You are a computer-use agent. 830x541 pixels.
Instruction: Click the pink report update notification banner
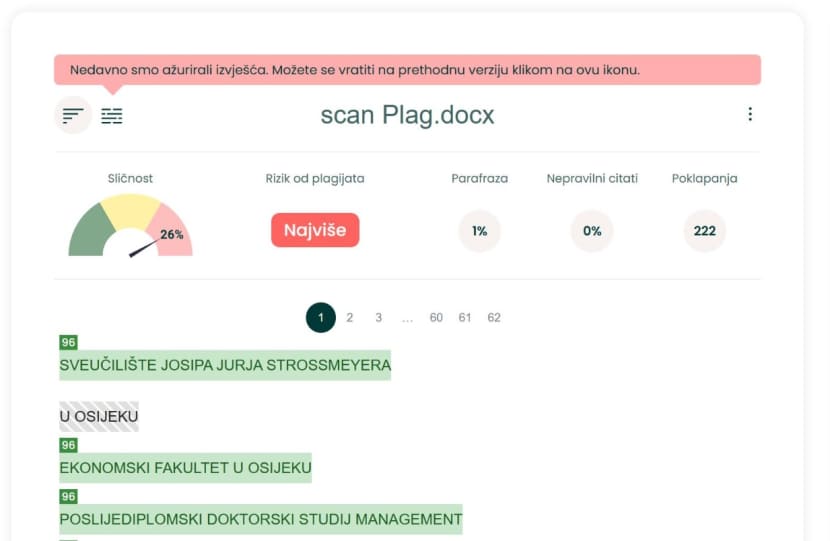(408, 70)
